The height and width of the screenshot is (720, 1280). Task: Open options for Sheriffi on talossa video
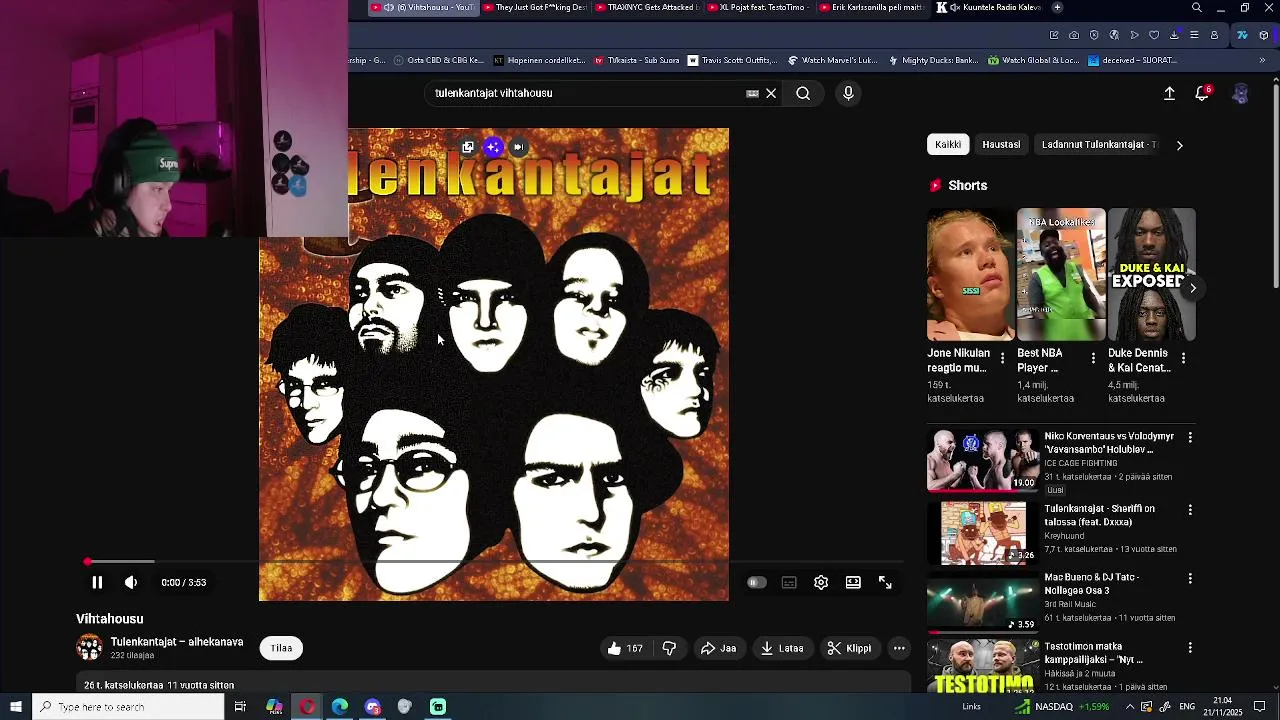point(1190,510)
